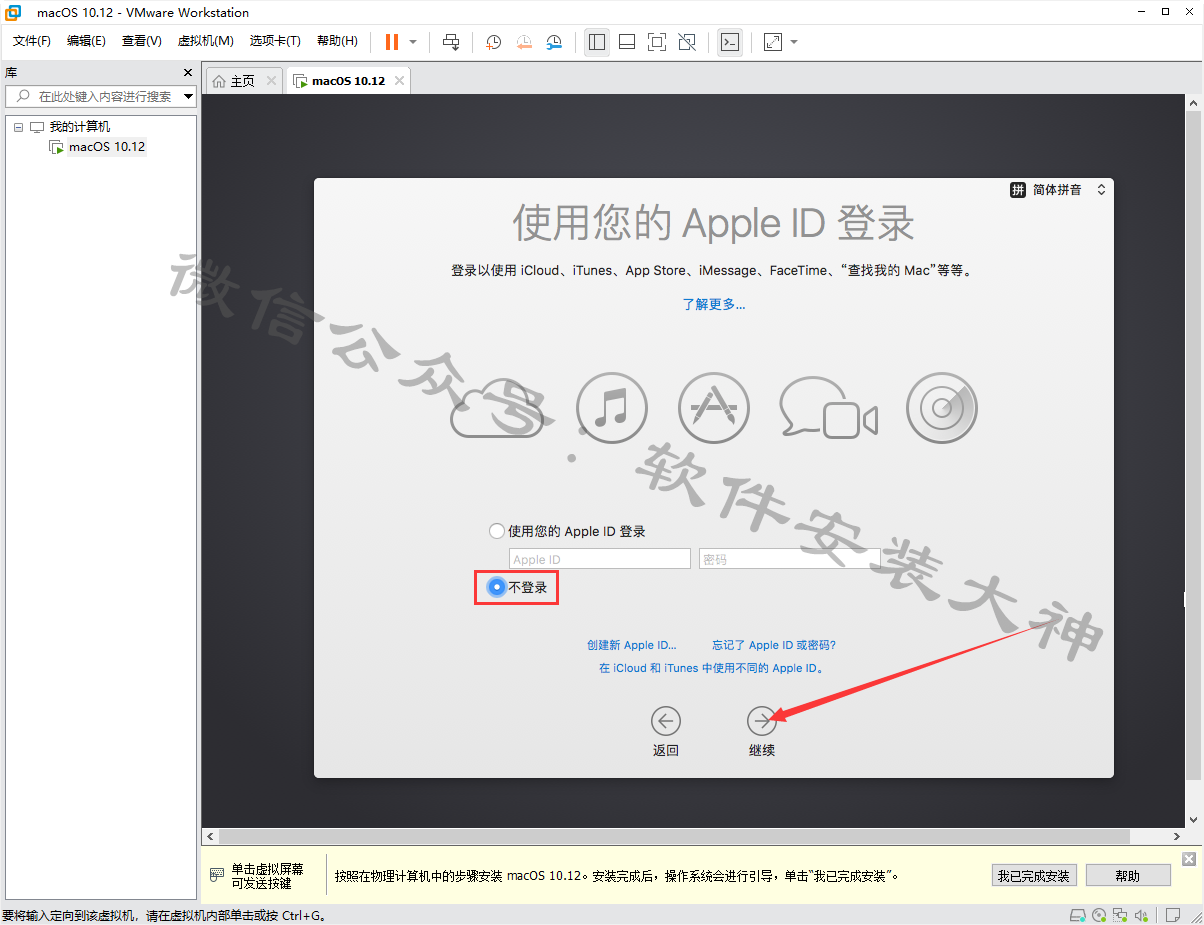This screenshot has width=1204, height=925.
Task: Click the send Ctrl+Alt+Del toolbar icon
Action: 451,42
